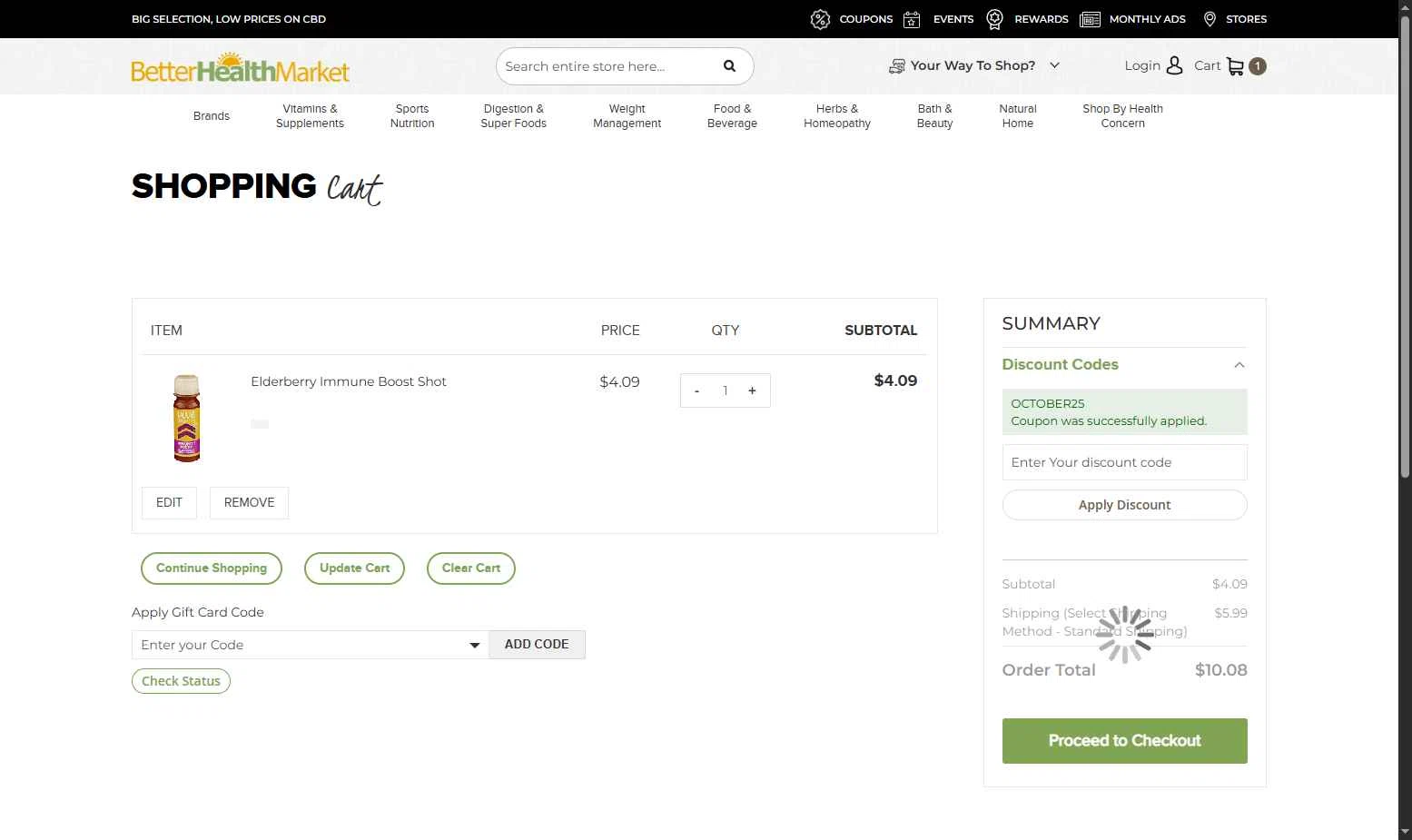Open Shop By Health Concern menu
The width and height of the screenshot is (1412, 840).
point(1122,116)
